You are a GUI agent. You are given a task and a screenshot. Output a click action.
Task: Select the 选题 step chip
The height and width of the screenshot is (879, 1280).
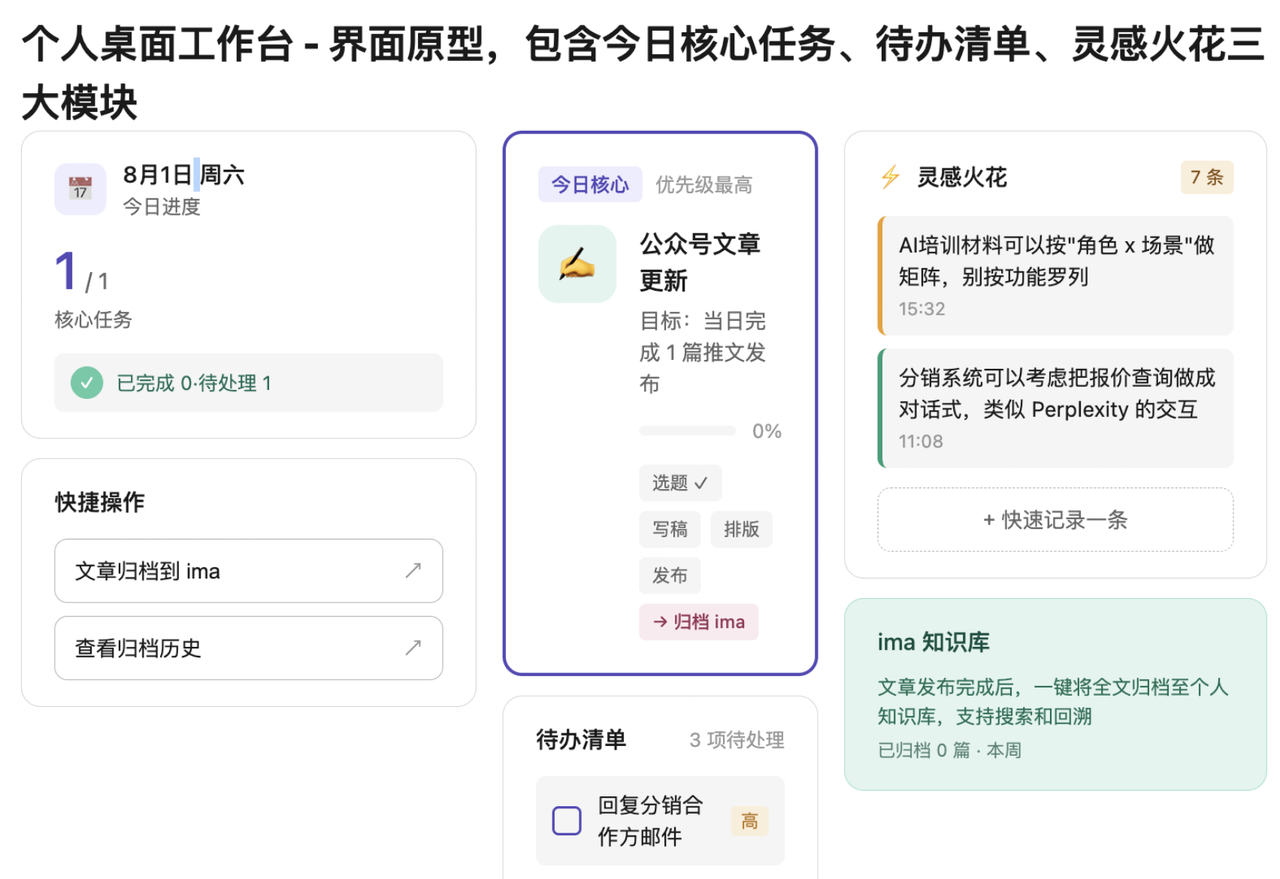680,483
